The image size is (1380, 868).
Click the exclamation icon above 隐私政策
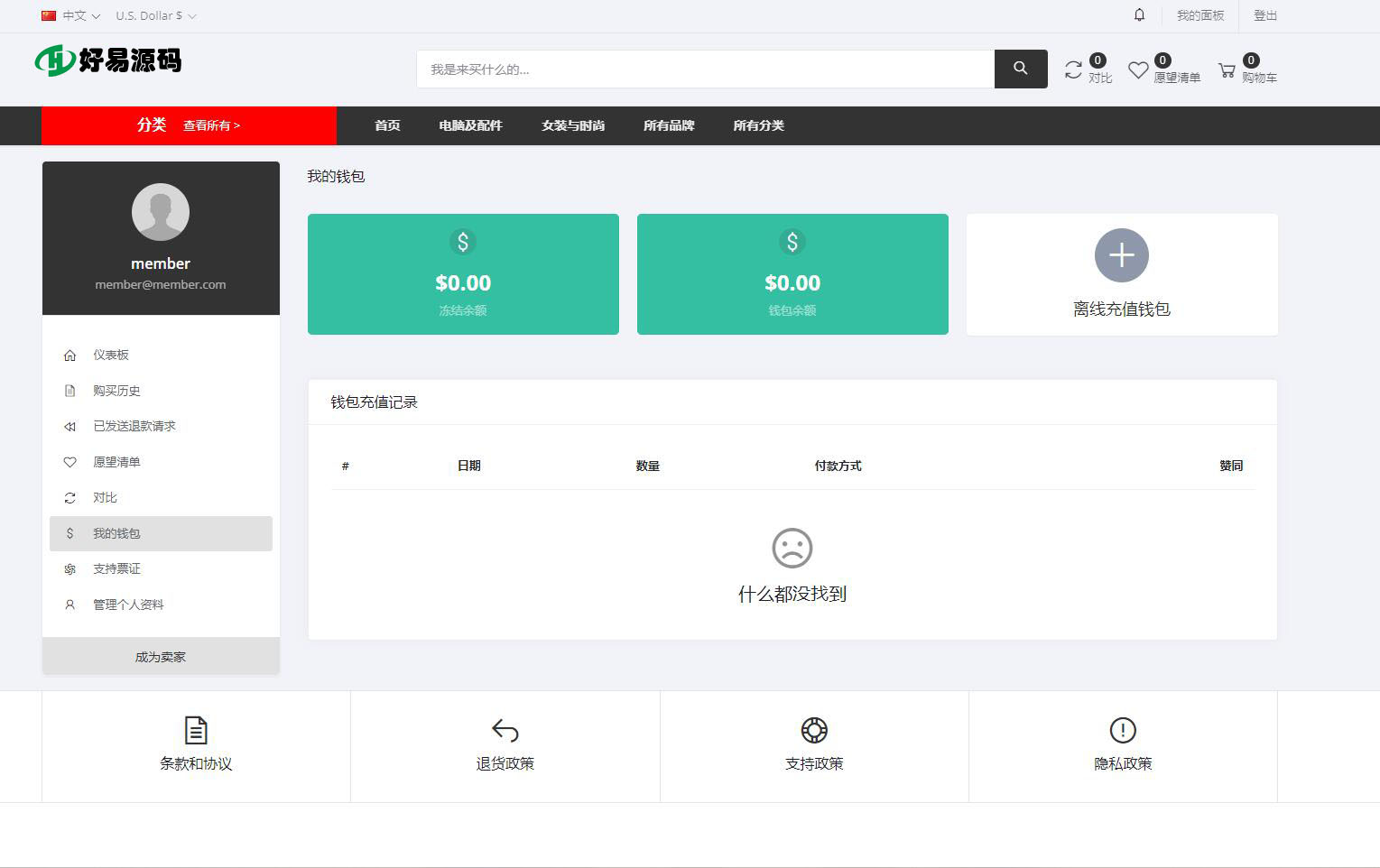(x=1123, y=730)
